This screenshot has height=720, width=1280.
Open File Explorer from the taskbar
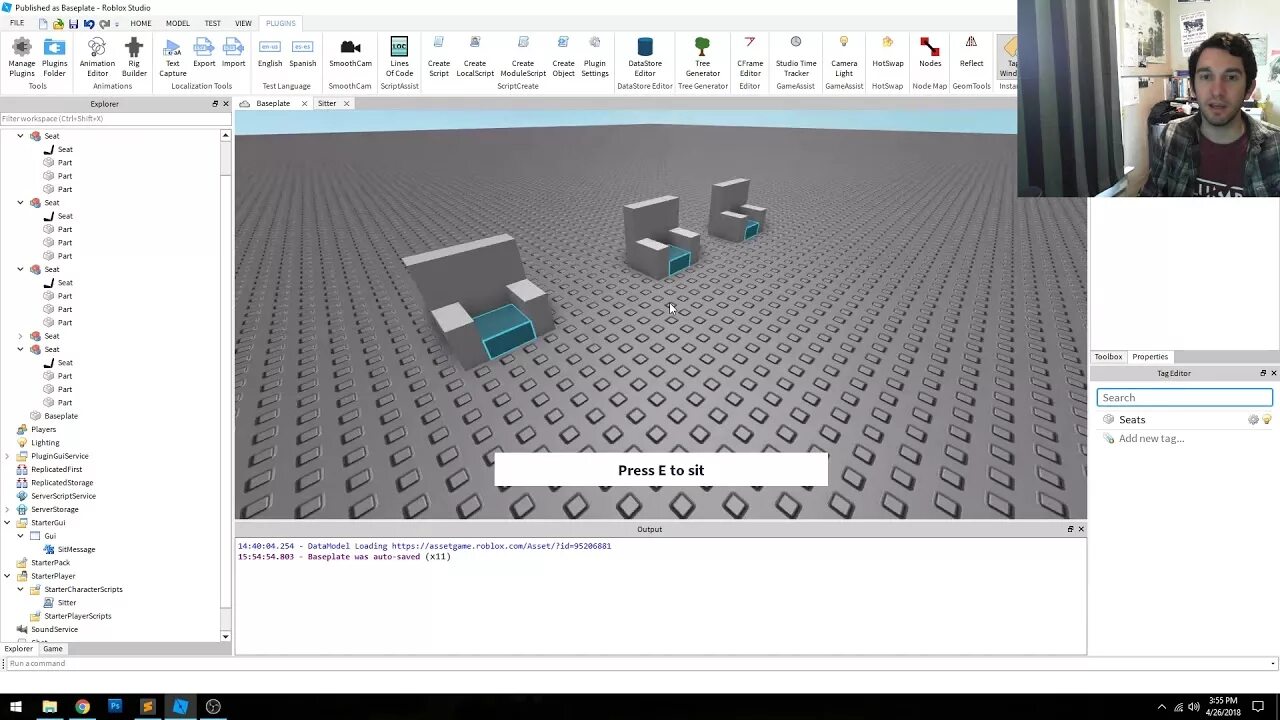pyautogui.click(x=49, y=707)
